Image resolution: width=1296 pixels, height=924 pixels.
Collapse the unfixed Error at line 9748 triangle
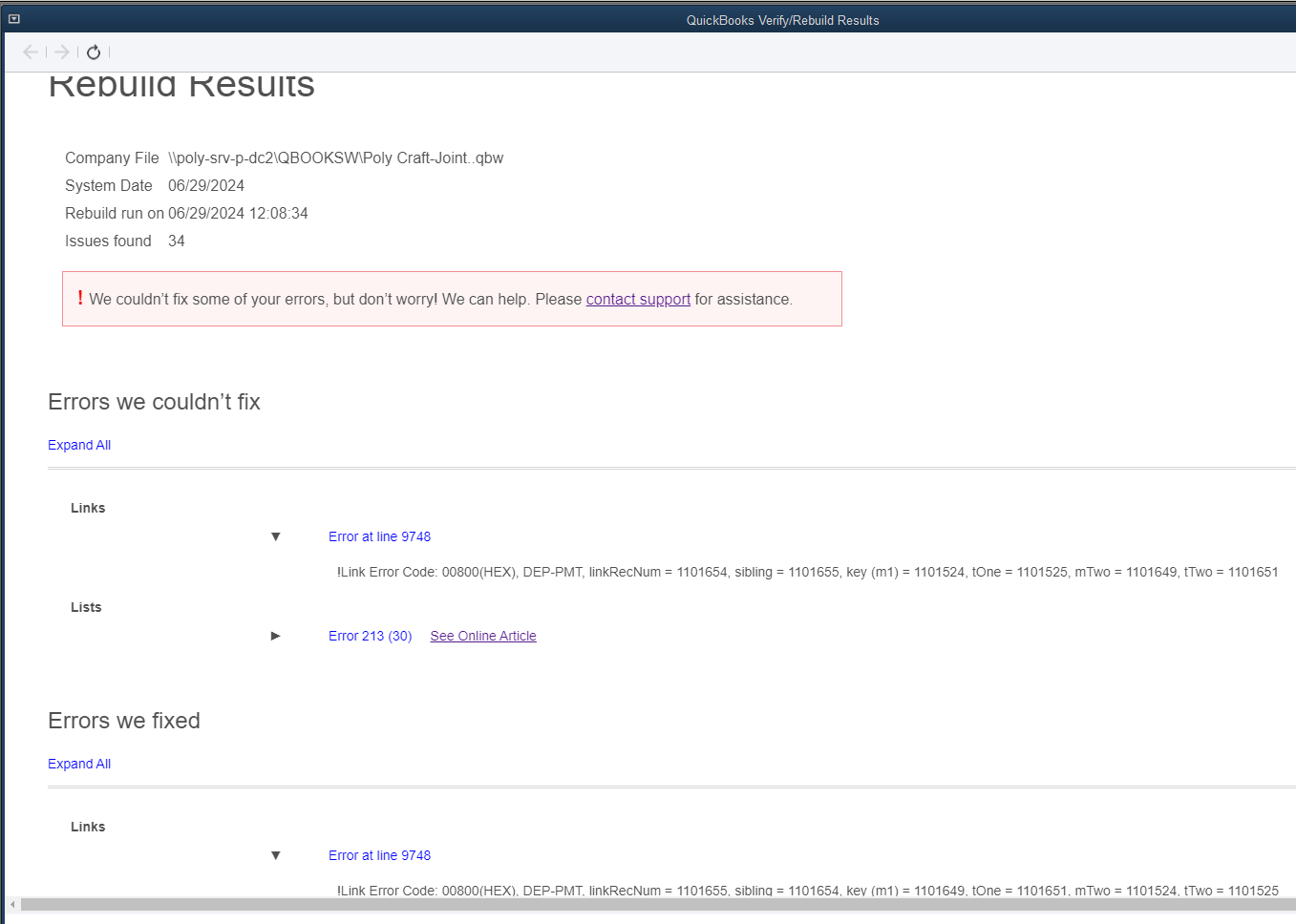(x=276, y=536)
